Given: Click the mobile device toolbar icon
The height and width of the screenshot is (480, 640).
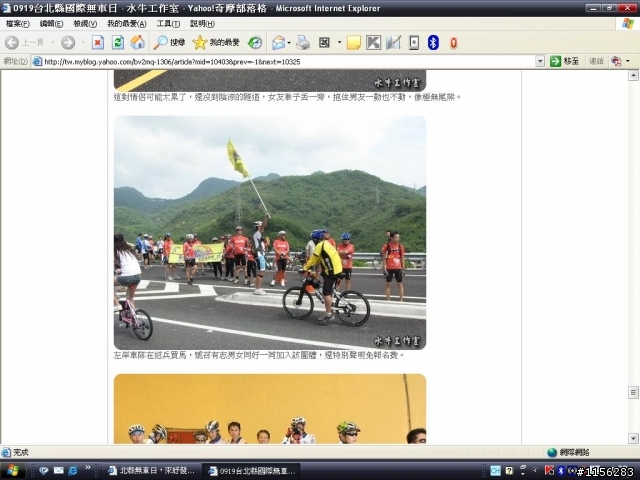Looking at the screenshot, I should 414,42.
